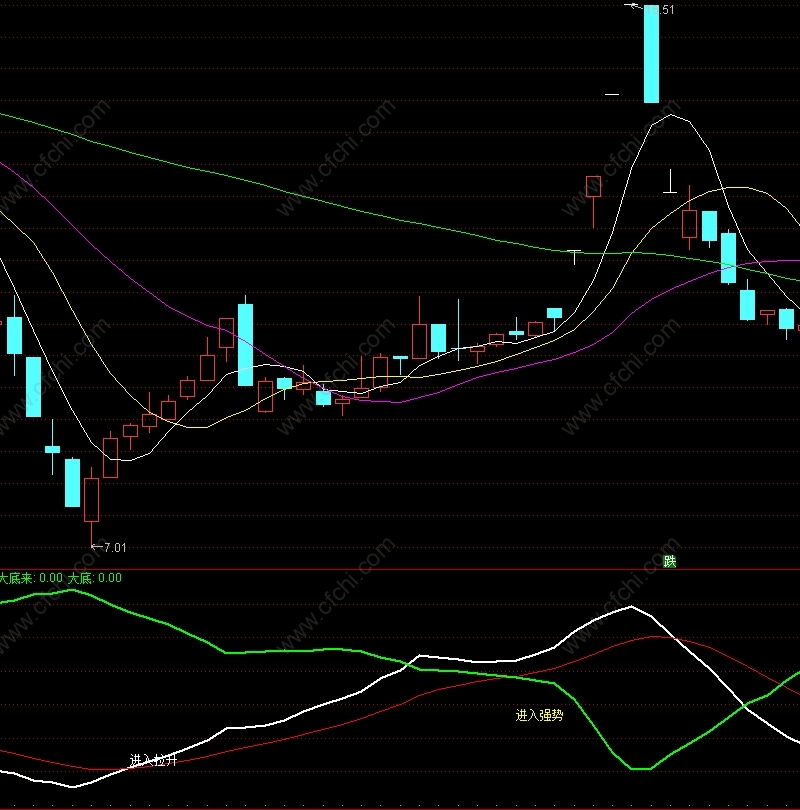The height and width of the screenshot is (810, 800).
Task: Click the 7.01 low price label
Action: click(115, 548)
